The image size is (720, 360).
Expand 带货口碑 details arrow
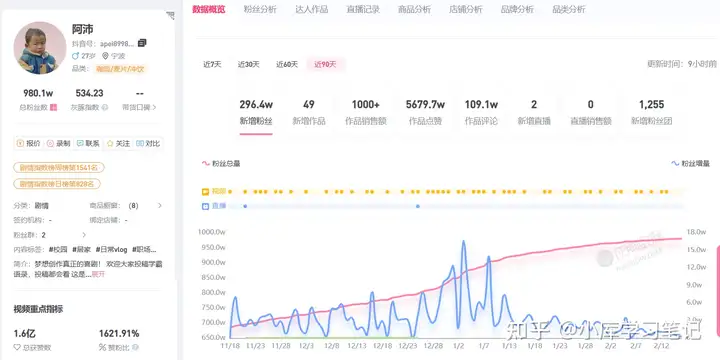tap(154, 107)
